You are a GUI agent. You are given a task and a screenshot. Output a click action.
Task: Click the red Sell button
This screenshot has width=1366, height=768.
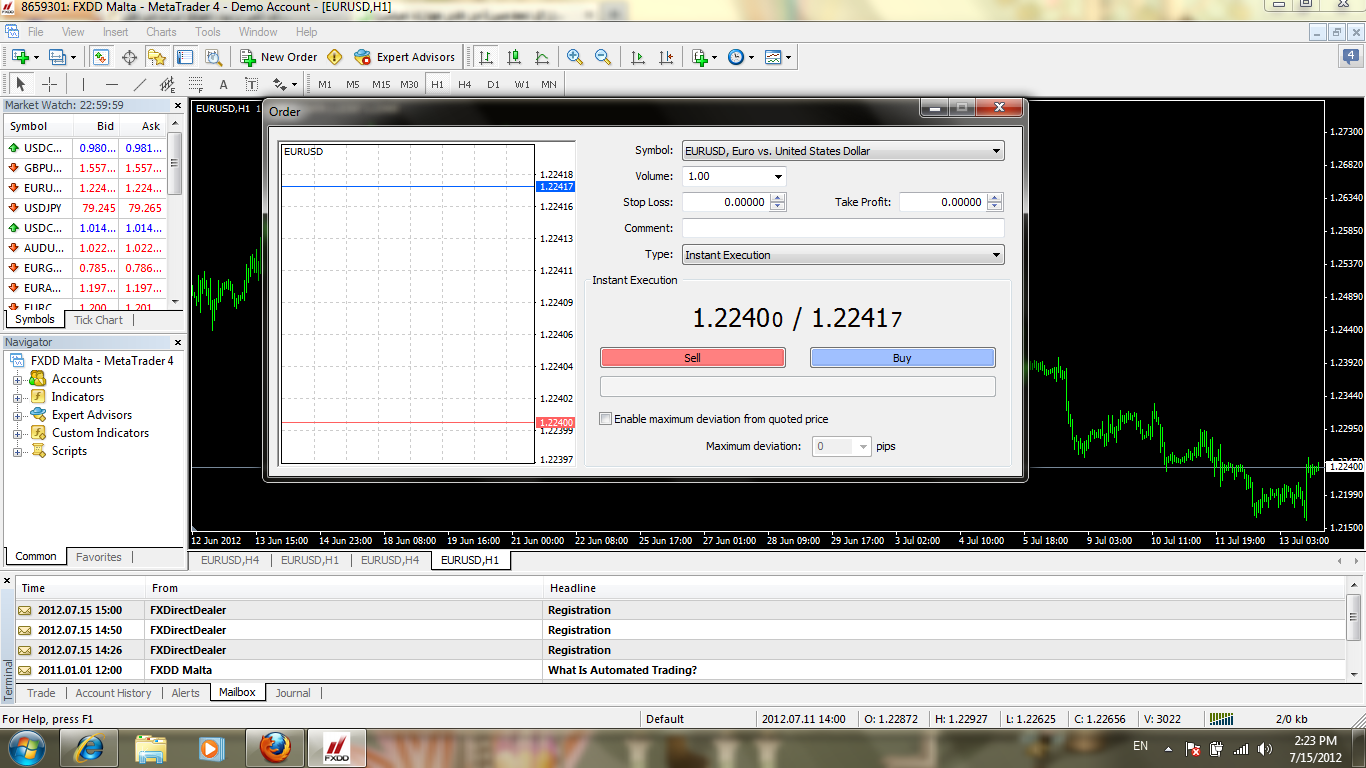(x=692, y=358)
